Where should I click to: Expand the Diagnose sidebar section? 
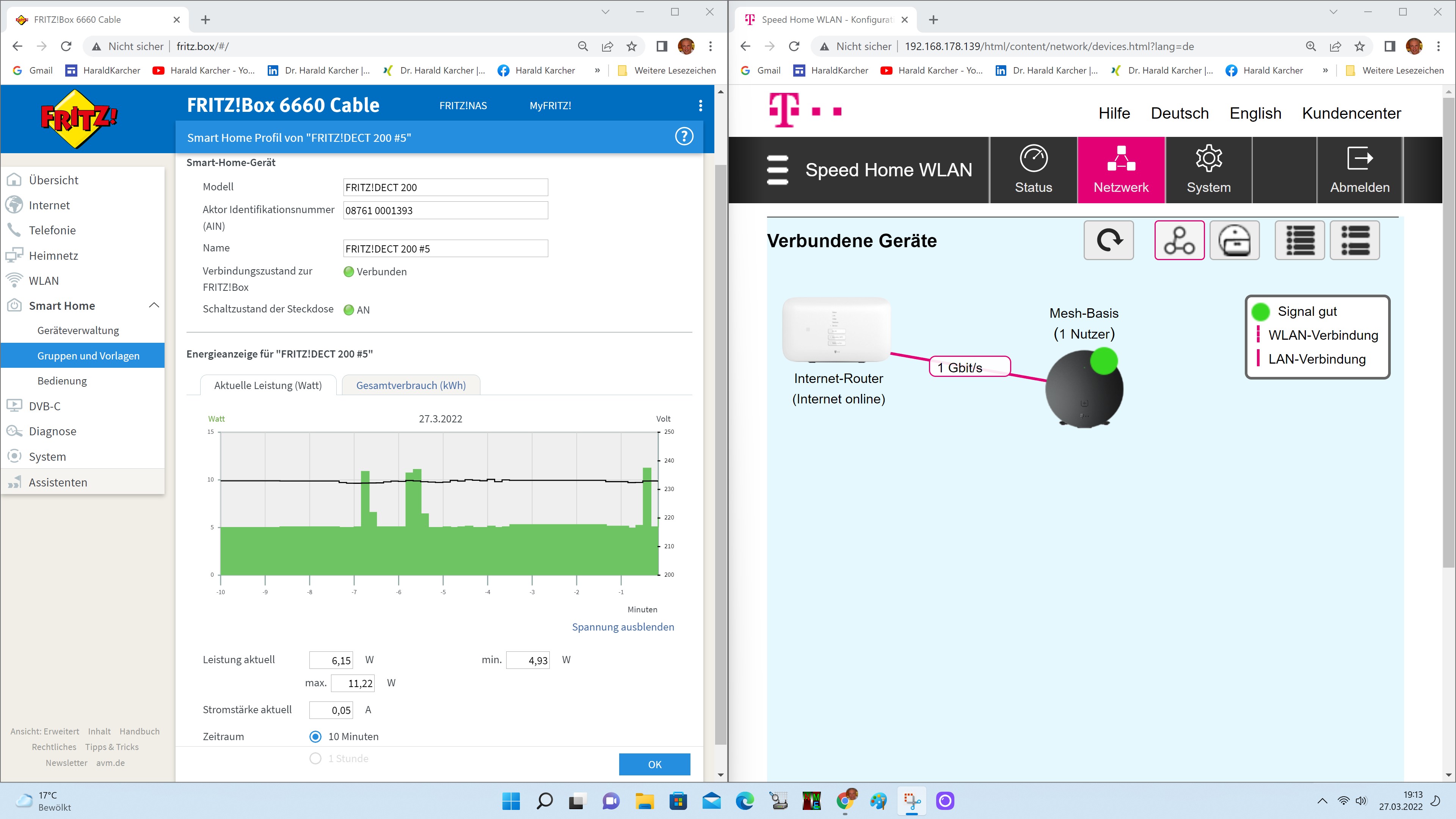tap(52, 431)
